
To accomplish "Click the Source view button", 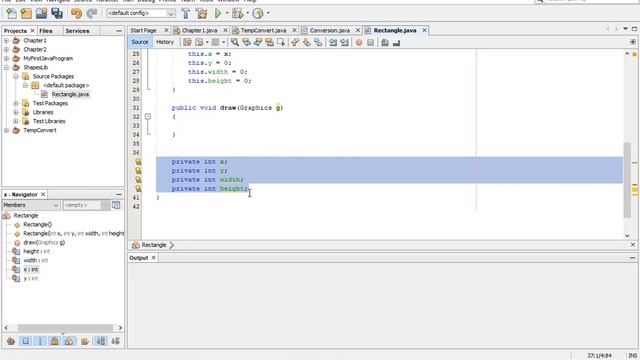I will 140,42.
